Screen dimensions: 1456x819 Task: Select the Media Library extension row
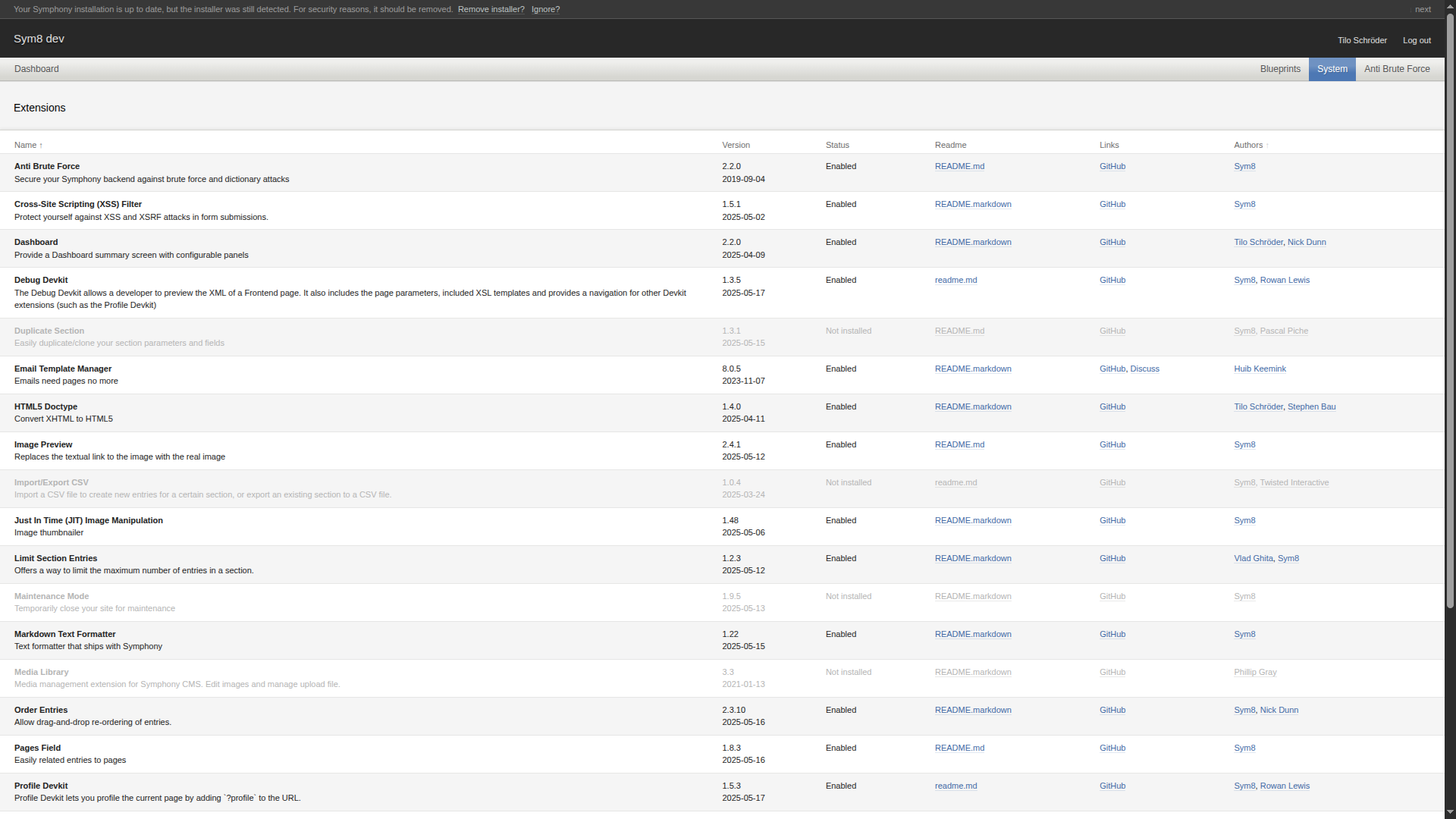(x=42, y=672)
